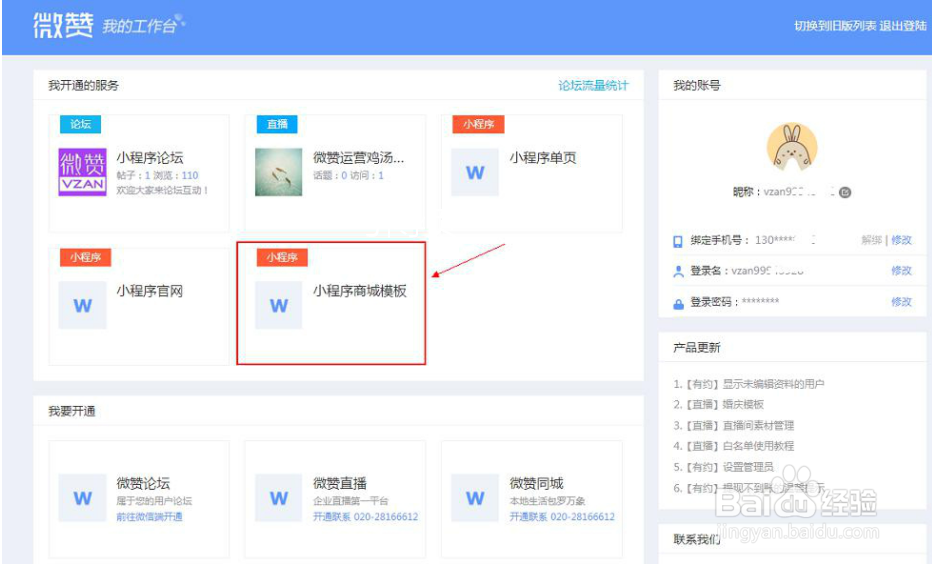
Task: Click the W icon beside 小程序商城模板
Action: click(278, 305)
